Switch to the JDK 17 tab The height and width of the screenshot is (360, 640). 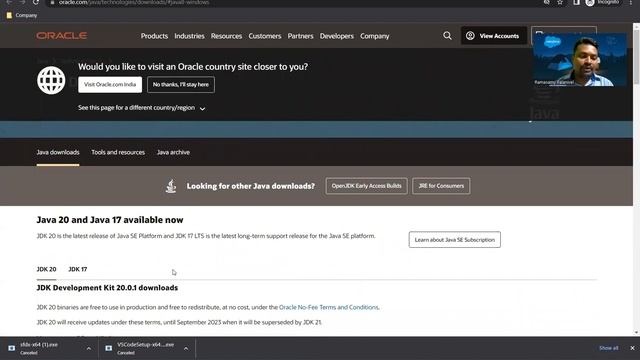pyautogui.click(x=78, y=269)
